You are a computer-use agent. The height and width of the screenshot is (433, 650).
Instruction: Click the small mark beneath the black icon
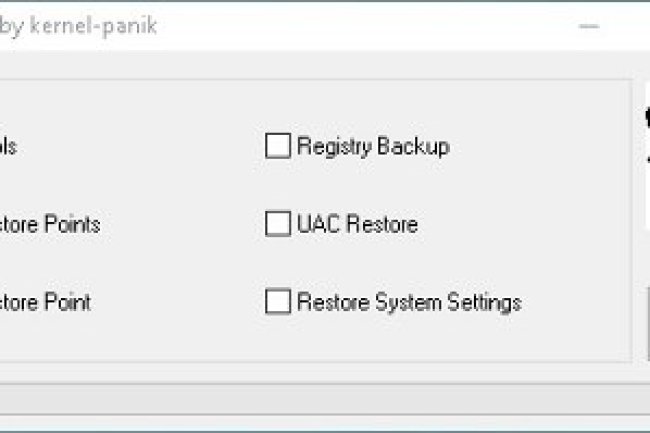(646, 160)
